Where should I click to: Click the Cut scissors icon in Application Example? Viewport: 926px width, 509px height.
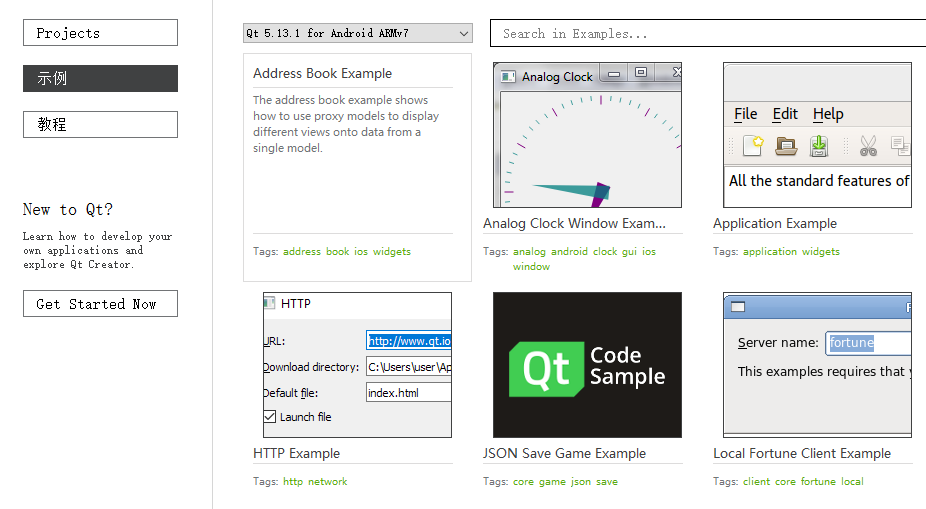tap(868, 146)
